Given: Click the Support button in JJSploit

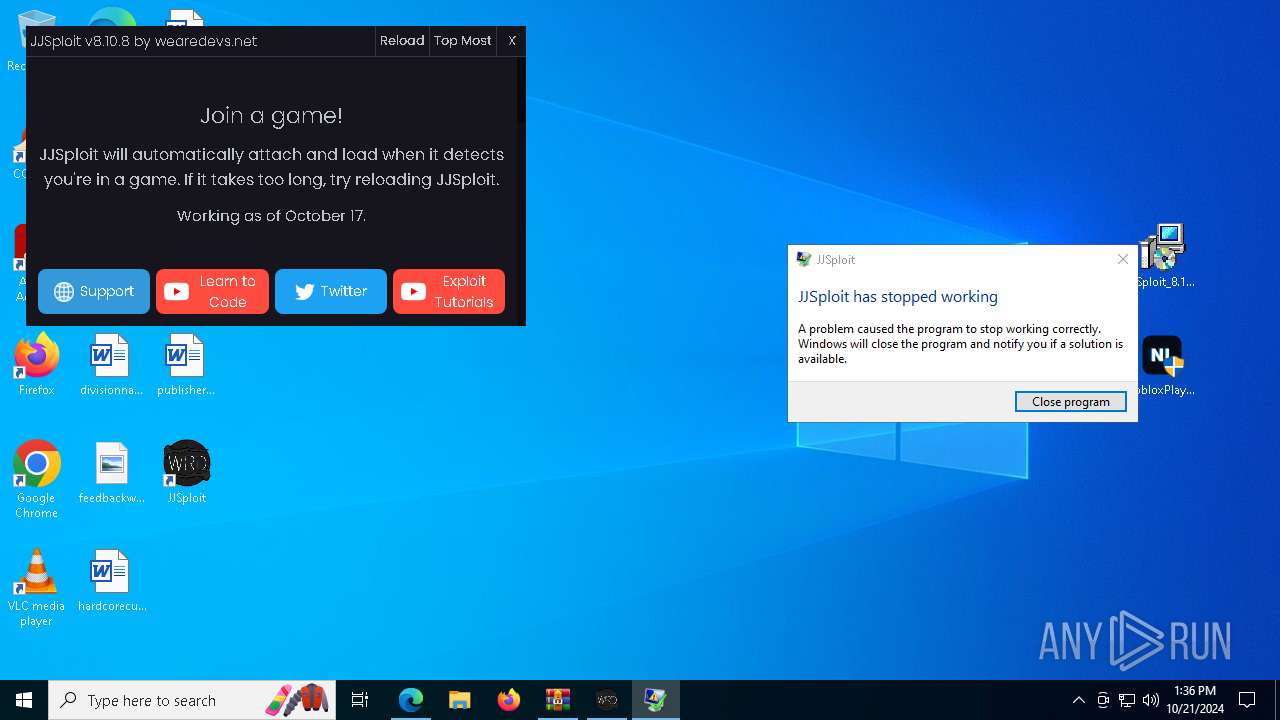Looking at the screenshot, I should (94, 291).
